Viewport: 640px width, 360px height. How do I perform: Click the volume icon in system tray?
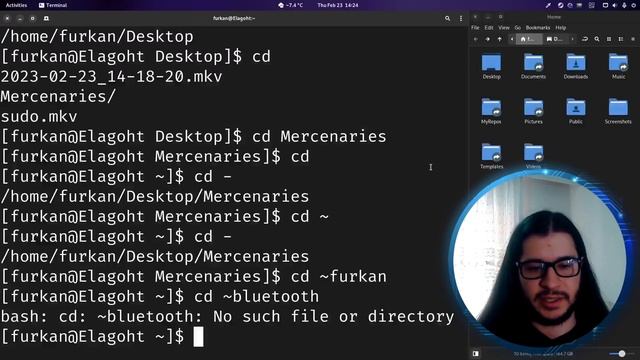tap(615, 5)
